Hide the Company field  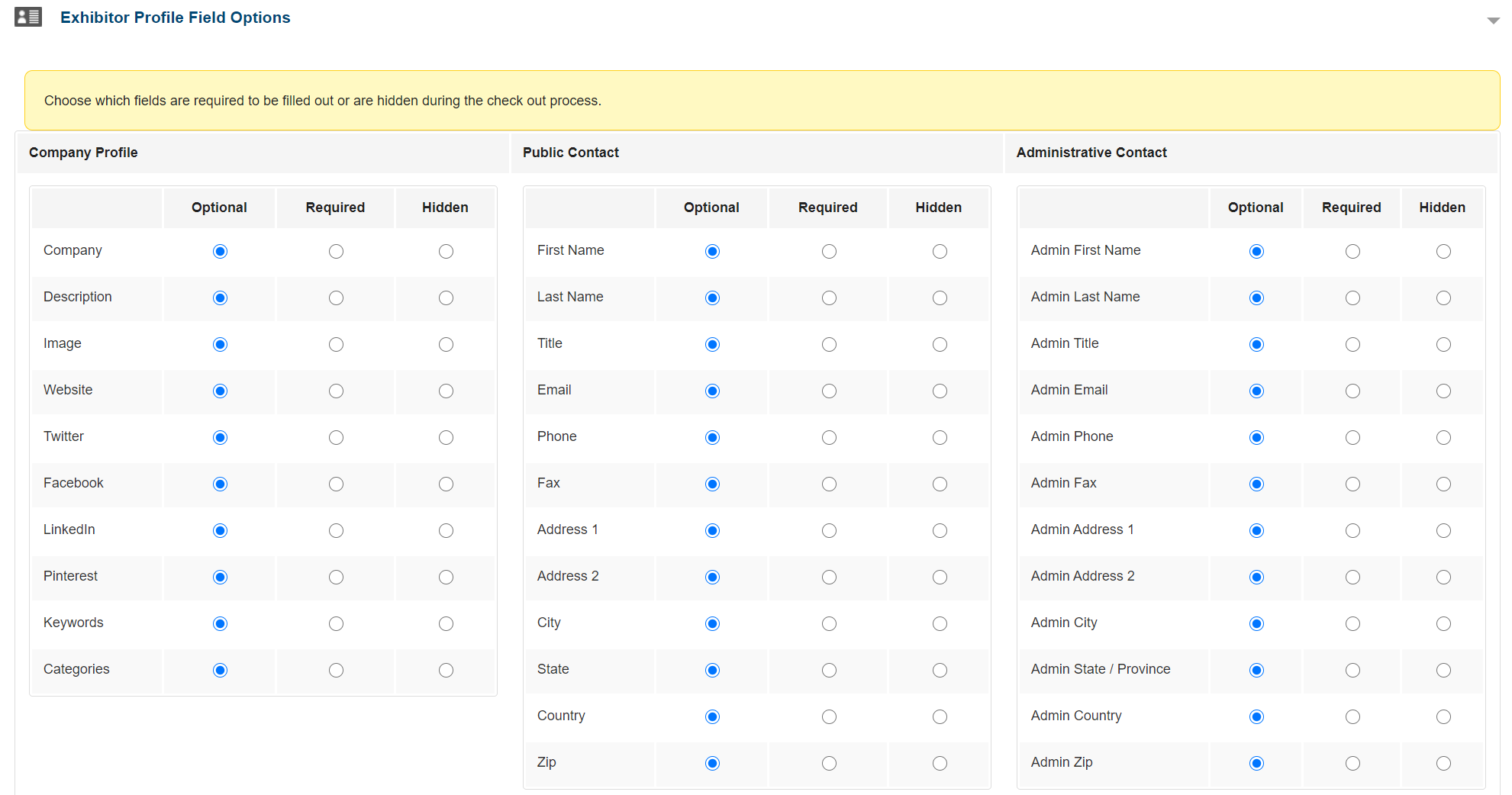tap(446, 252)
